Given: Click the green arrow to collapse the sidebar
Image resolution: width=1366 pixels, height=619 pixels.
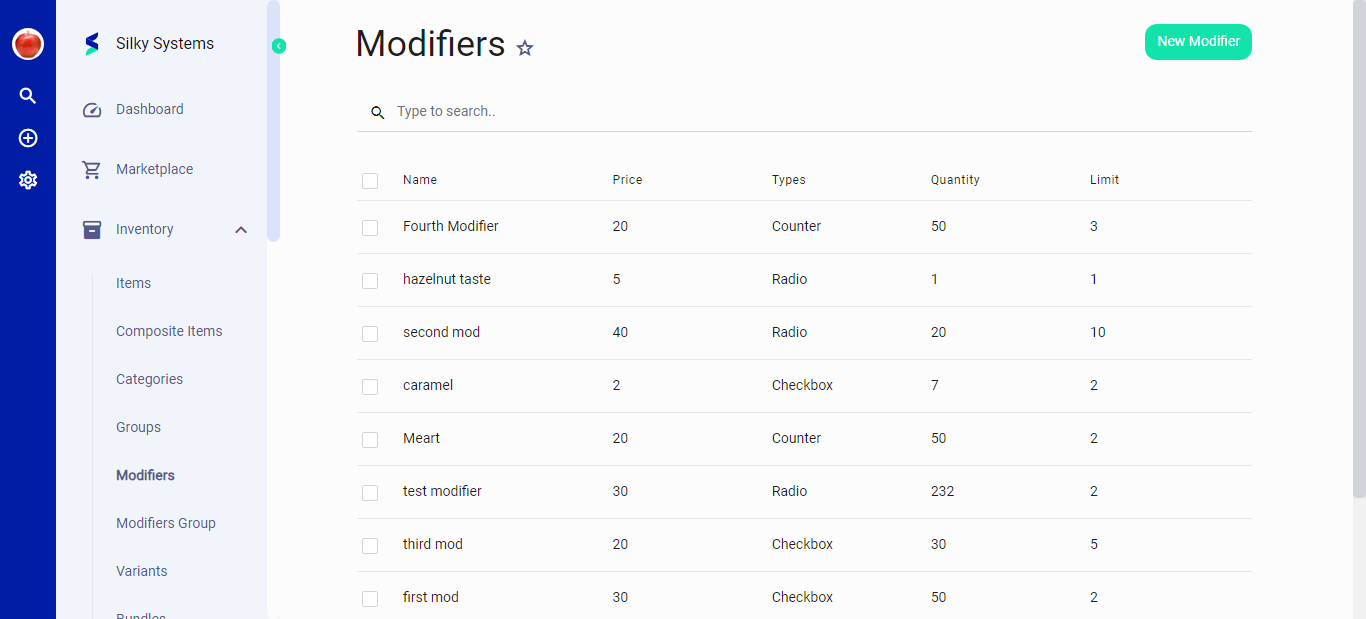Looking at the screenshot, I should tap(278, 46).
